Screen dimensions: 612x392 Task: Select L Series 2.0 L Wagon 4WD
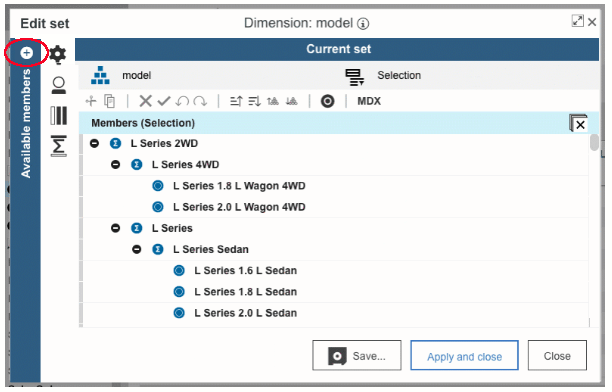(x=239, y=207)
